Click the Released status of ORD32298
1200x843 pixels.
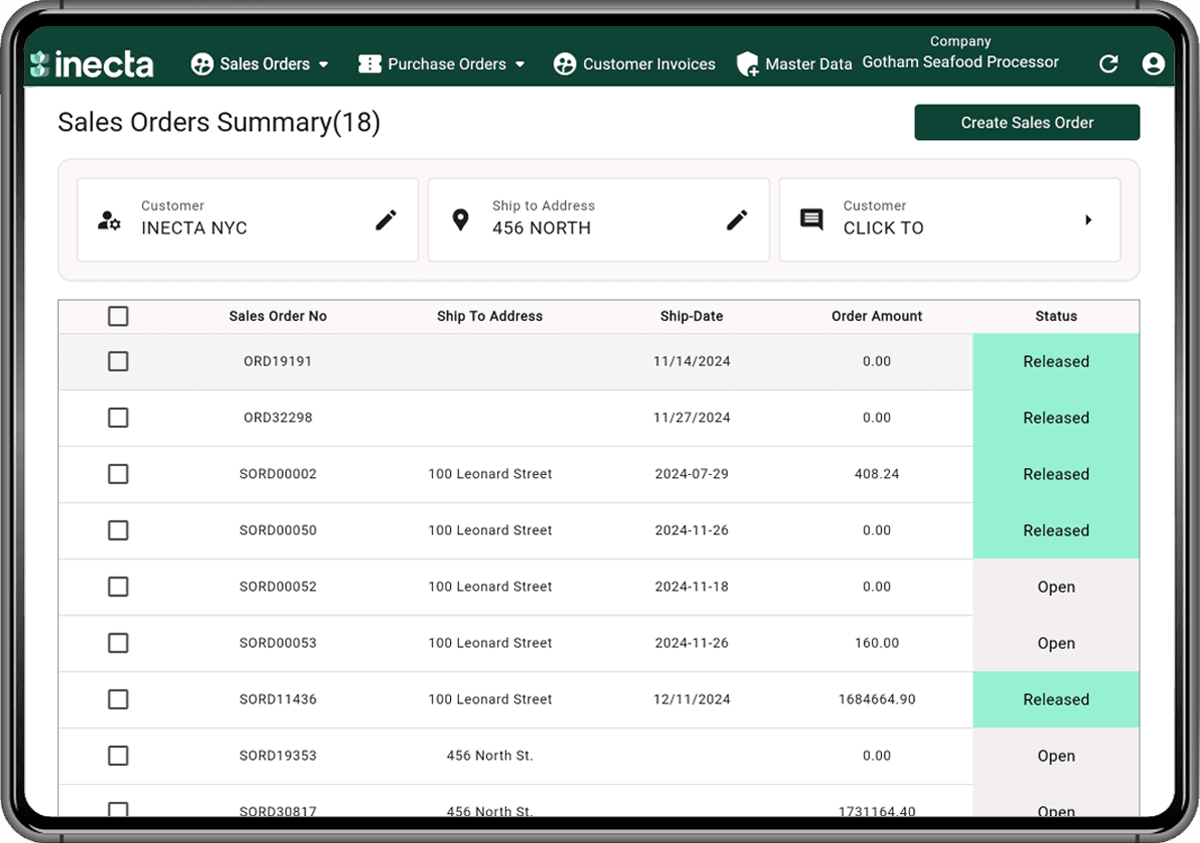pyautogui.click(x=1056, y=418)
